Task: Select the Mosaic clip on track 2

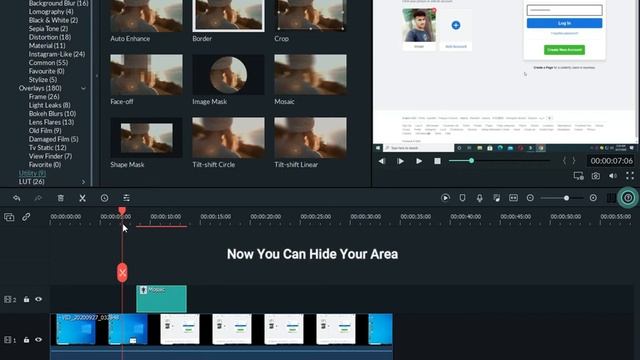Action: click(x=161, y=299)
